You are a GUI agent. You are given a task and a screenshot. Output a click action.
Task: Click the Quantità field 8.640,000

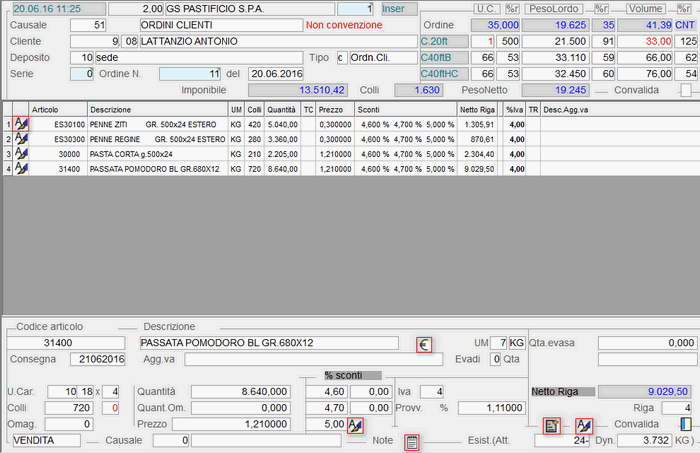pyautogui.click(x=241, y=391)
